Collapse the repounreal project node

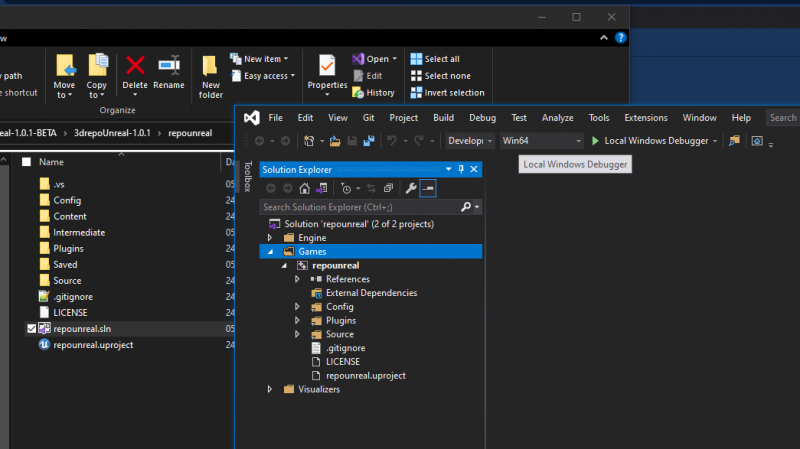point(284,265)
